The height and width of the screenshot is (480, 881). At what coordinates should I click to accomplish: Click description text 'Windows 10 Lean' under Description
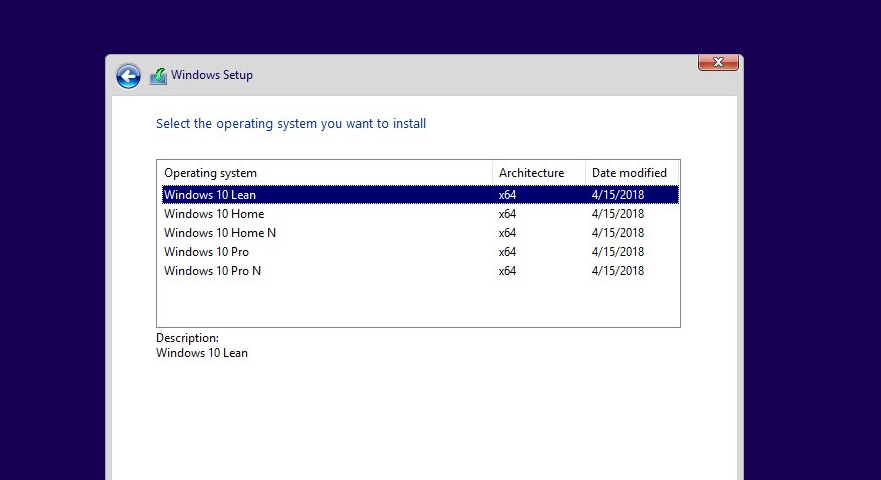[202, 353]
